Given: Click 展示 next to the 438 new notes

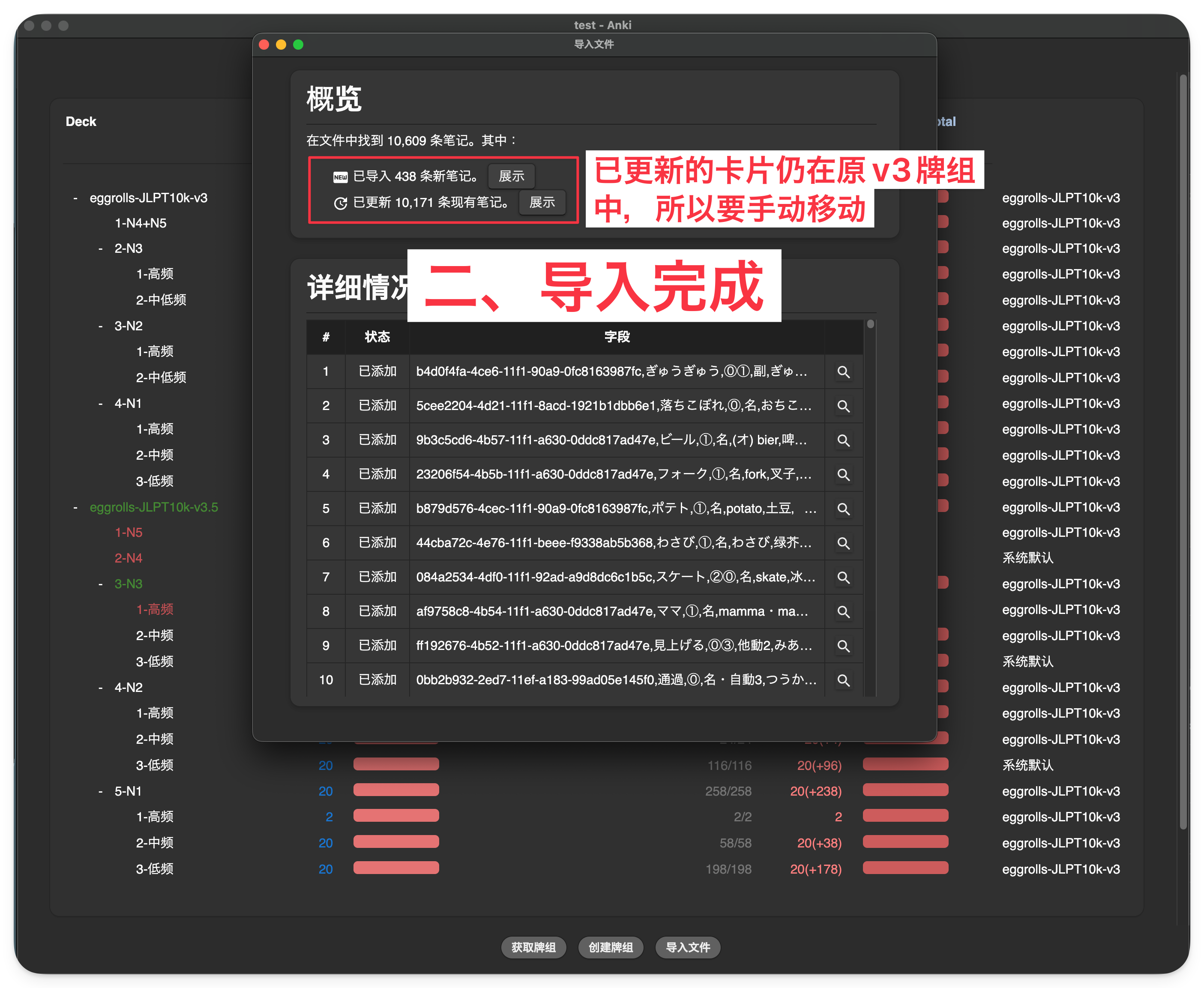Looking at the screenshot, I should tap(511, 177).
